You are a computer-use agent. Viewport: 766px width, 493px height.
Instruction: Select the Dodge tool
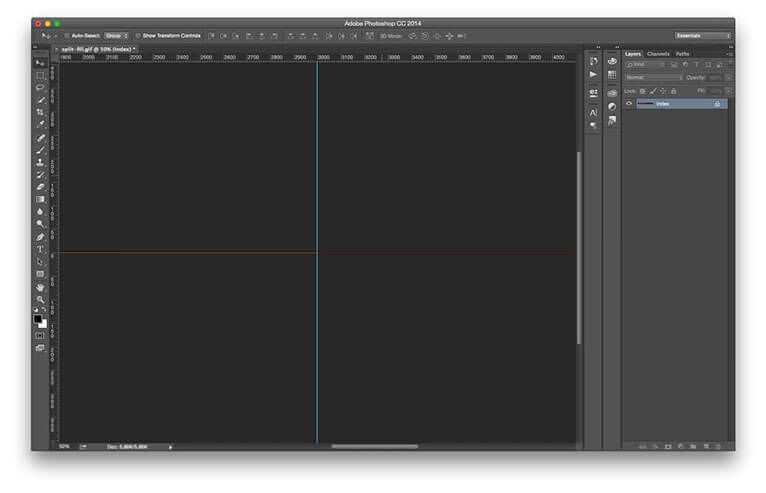pyautogui.click(x=40, y=224)
